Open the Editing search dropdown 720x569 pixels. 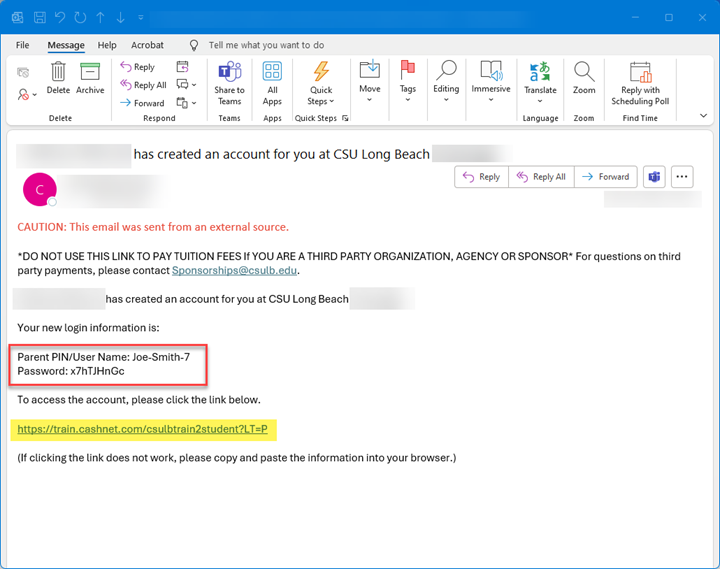click(446, 81)
